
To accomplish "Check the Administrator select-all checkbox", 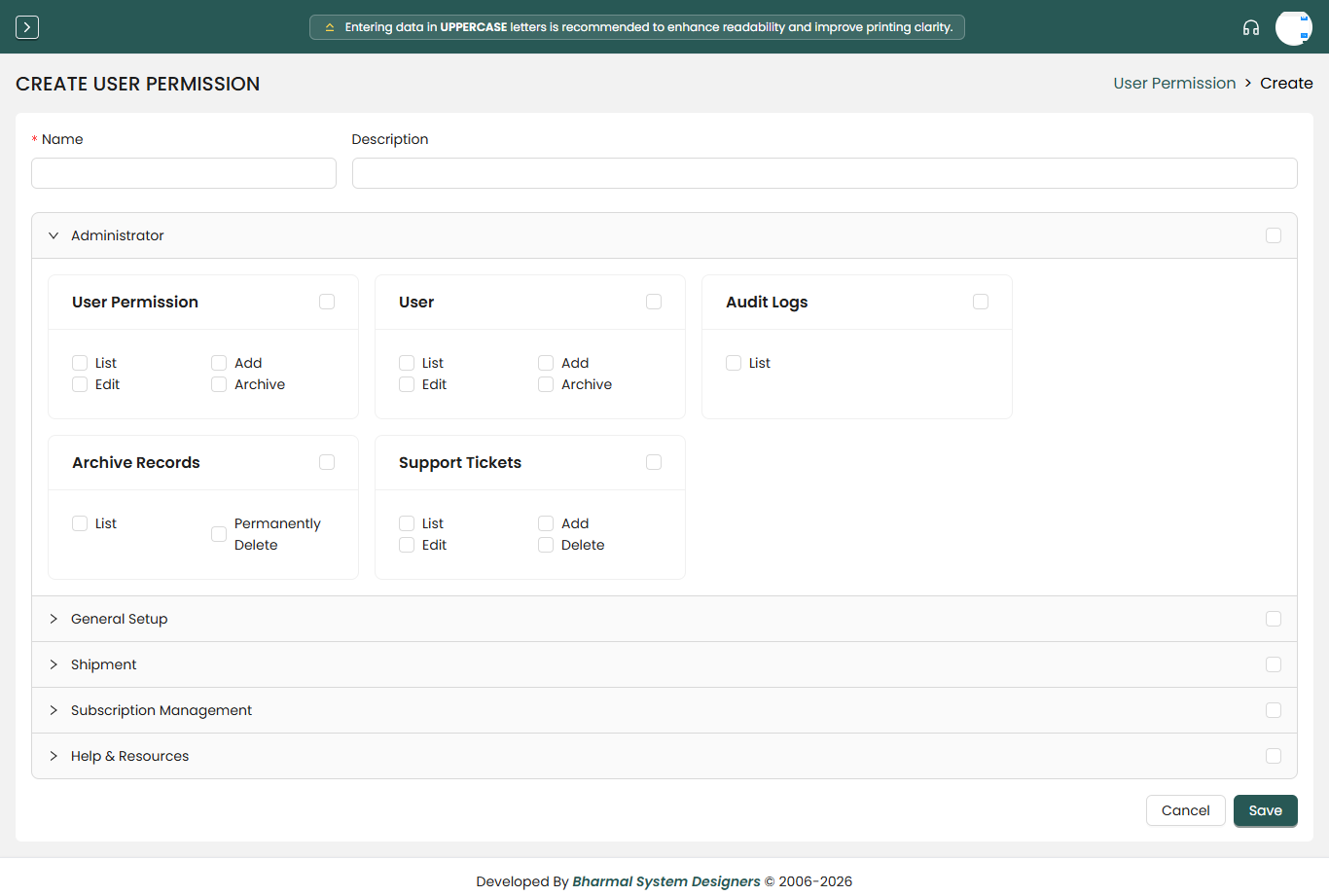I will click(x=1274, y=235).
